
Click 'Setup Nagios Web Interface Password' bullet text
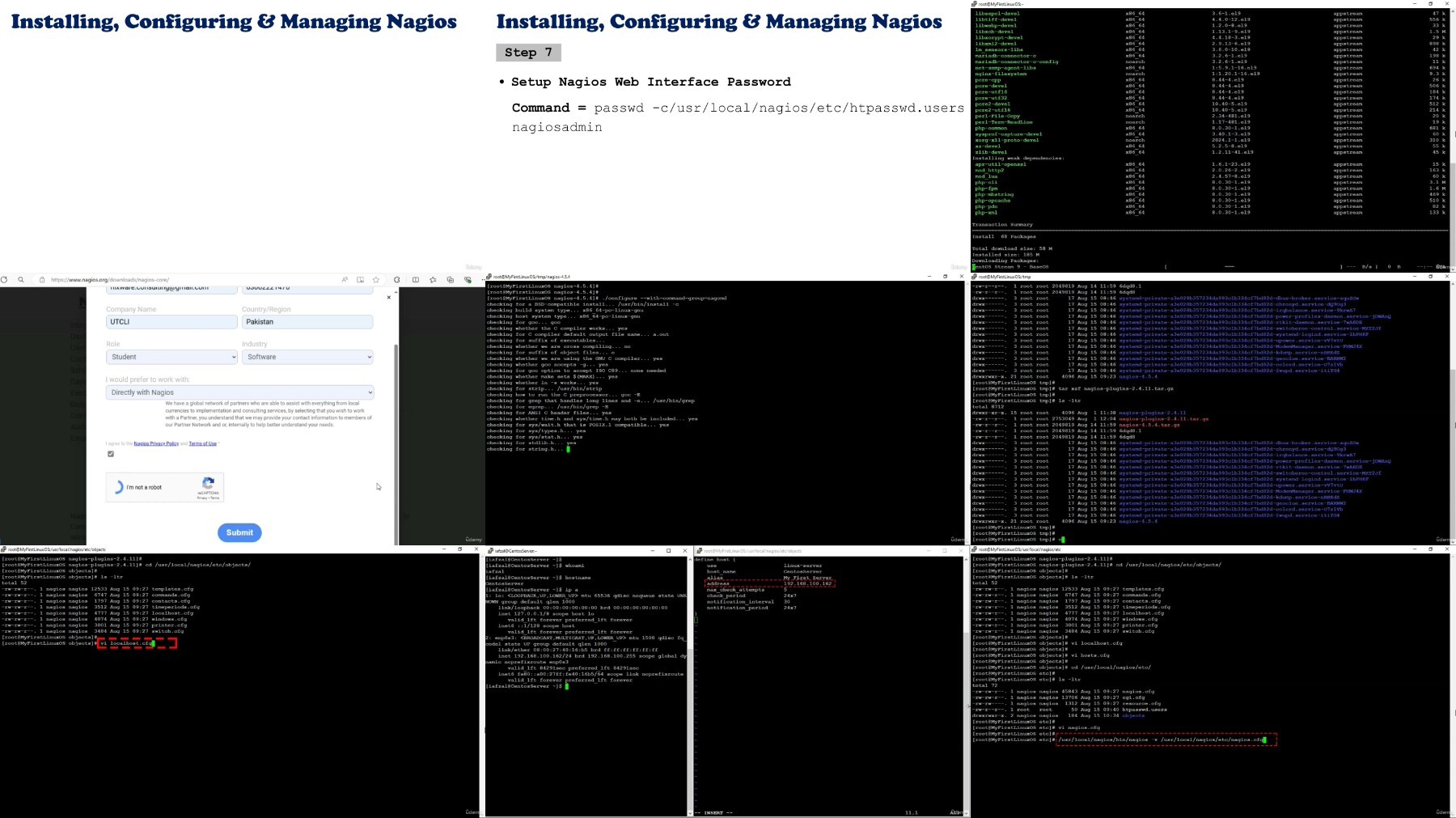click(651, 82)
